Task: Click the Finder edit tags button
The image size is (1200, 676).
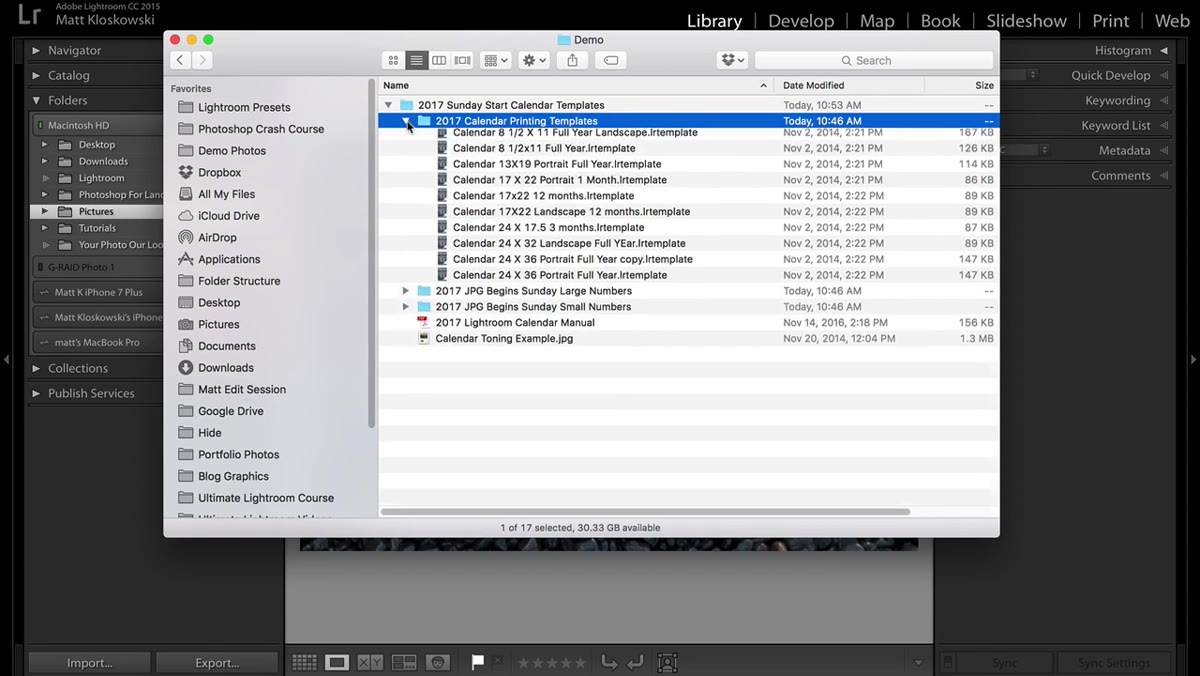Action: point(611,60)
